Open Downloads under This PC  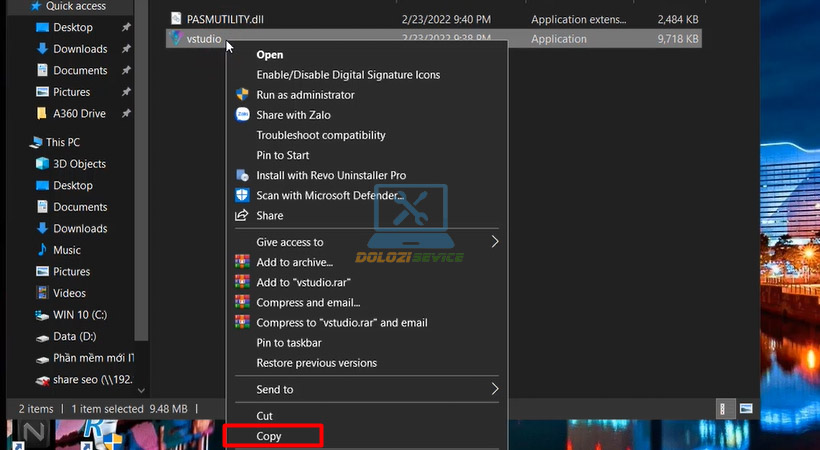pos(80,228)
